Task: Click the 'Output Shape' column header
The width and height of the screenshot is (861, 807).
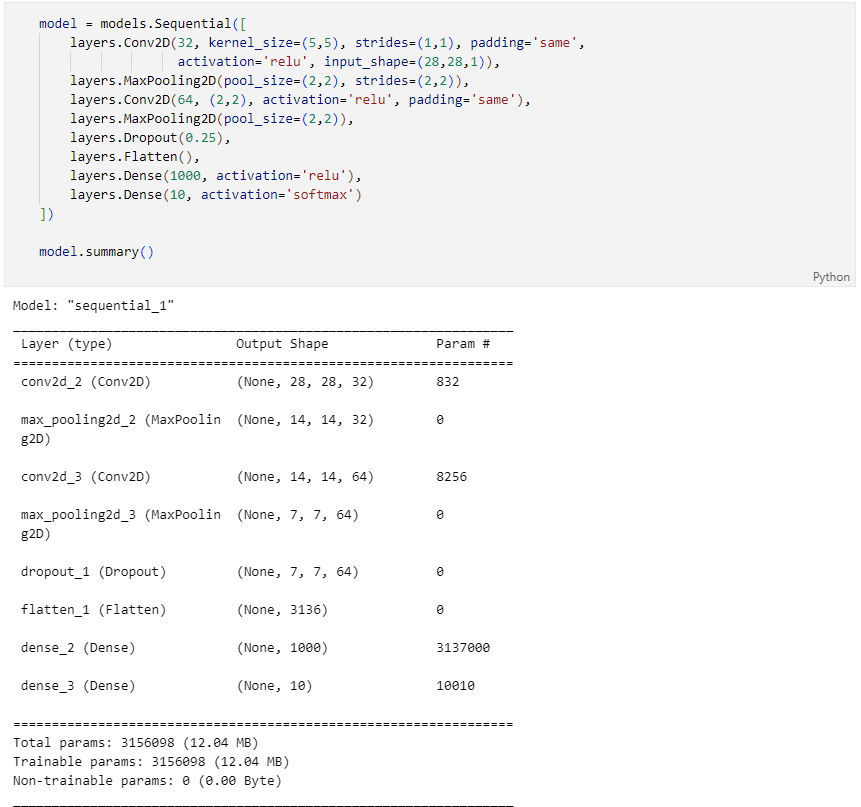Action: point(282,344)
